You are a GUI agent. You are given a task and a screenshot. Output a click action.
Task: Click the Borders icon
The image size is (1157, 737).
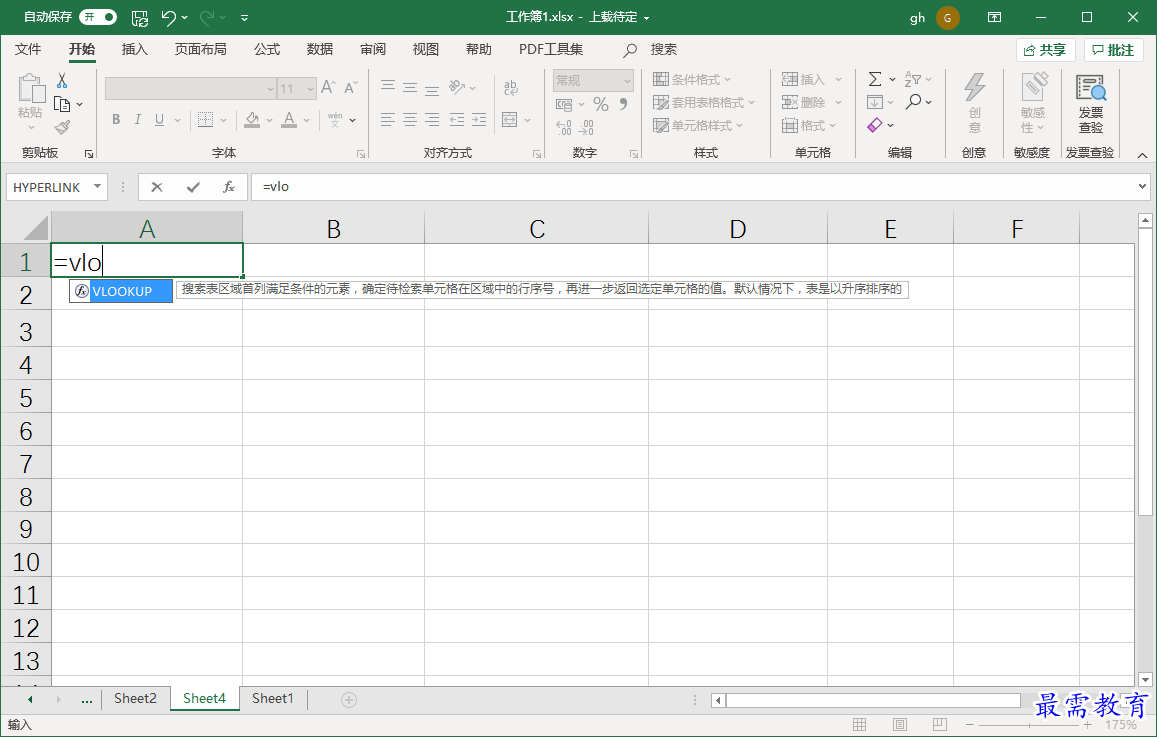tap(205, 120)
